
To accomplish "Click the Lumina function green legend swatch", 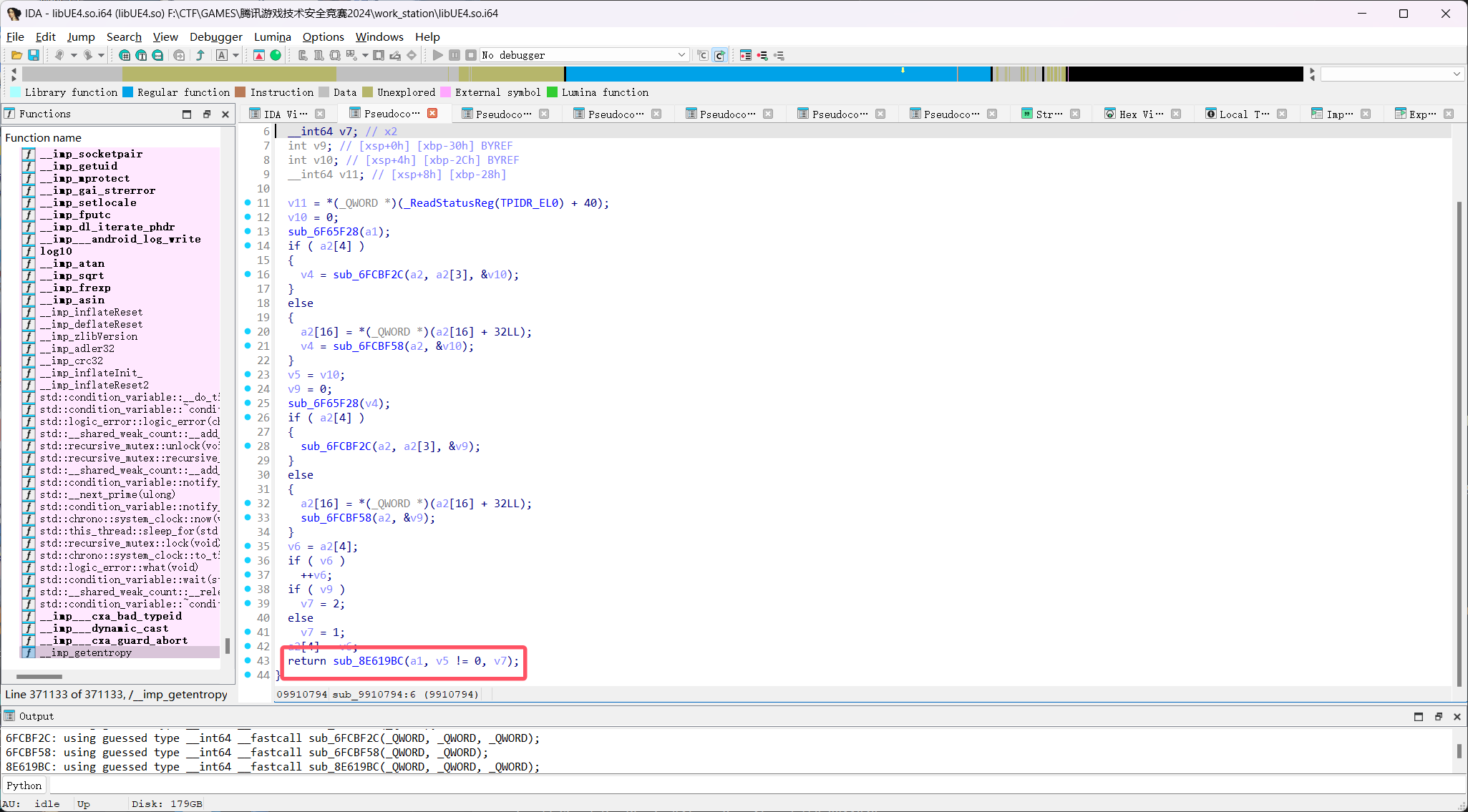I will 552,92.
